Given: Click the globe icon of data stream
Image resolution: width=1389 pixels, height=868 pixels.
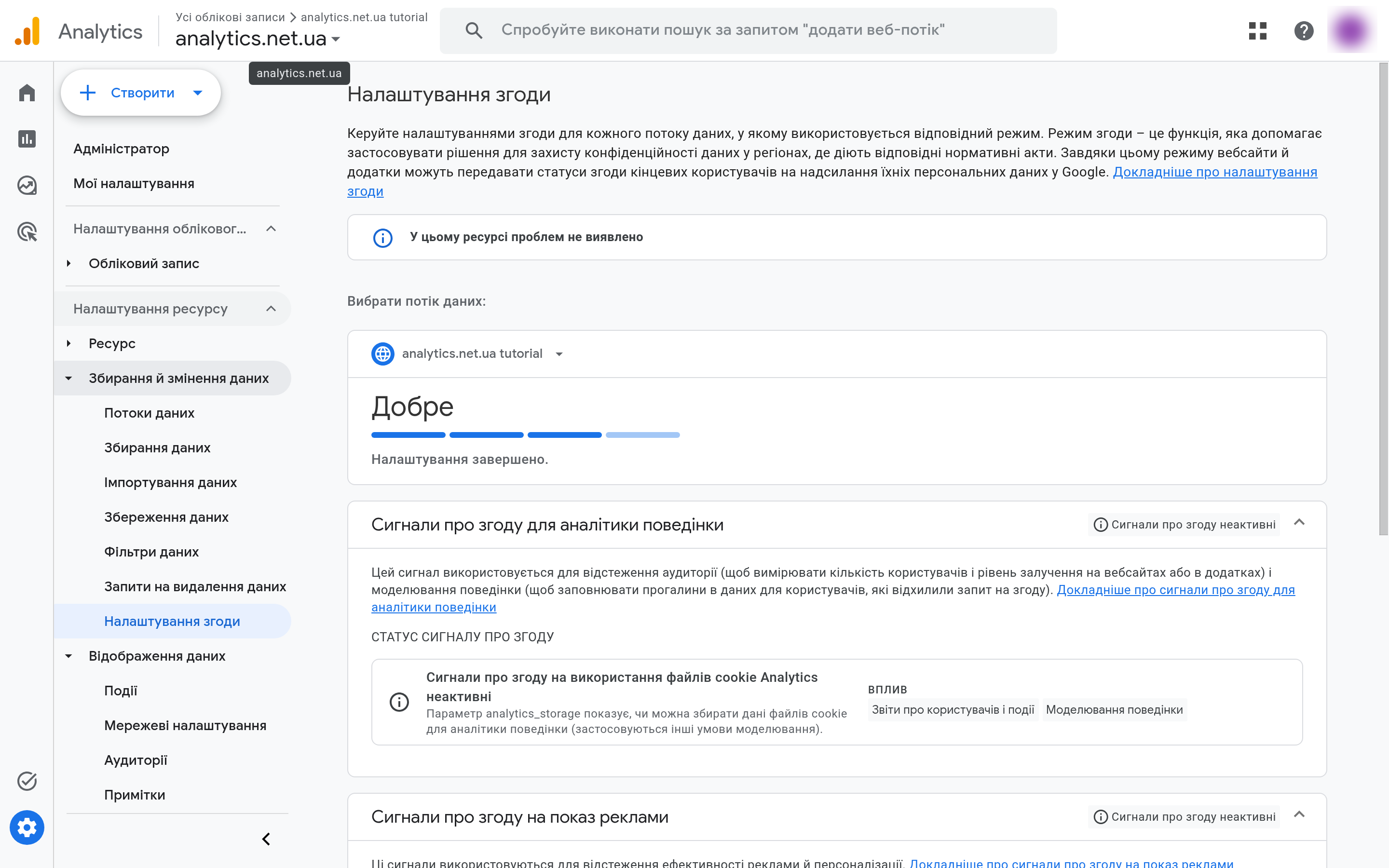Looking at the screenshot, I should [x=383, y=353].
